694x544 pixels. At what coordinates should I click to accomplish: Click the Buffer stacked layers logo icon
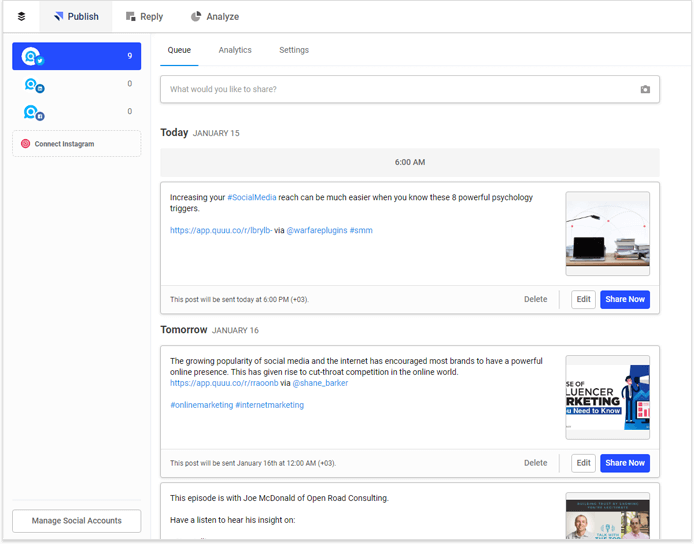[x=21, y=16]
